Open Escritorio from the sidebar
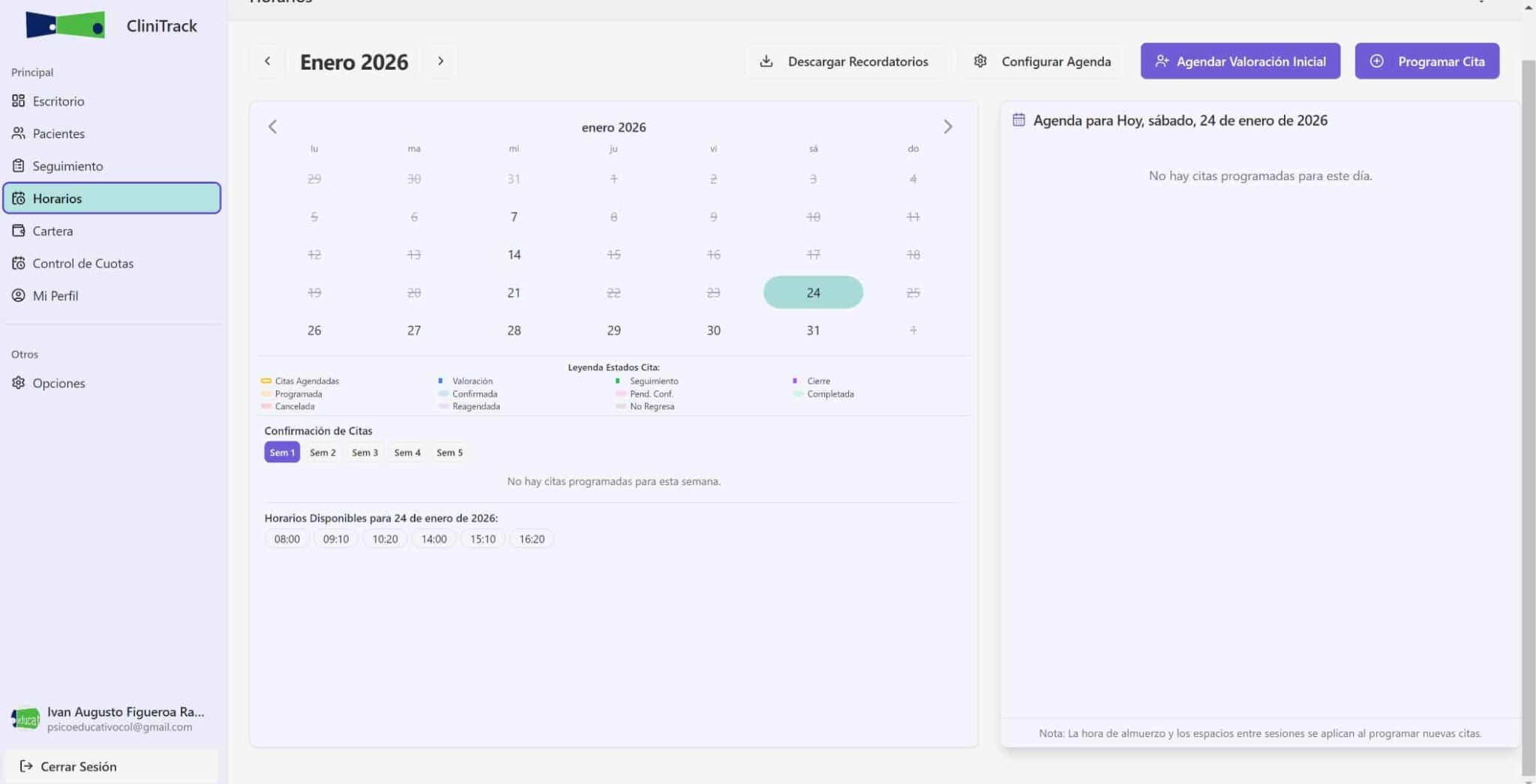The height and width of the screenshot is (784, 1536). 58,101
